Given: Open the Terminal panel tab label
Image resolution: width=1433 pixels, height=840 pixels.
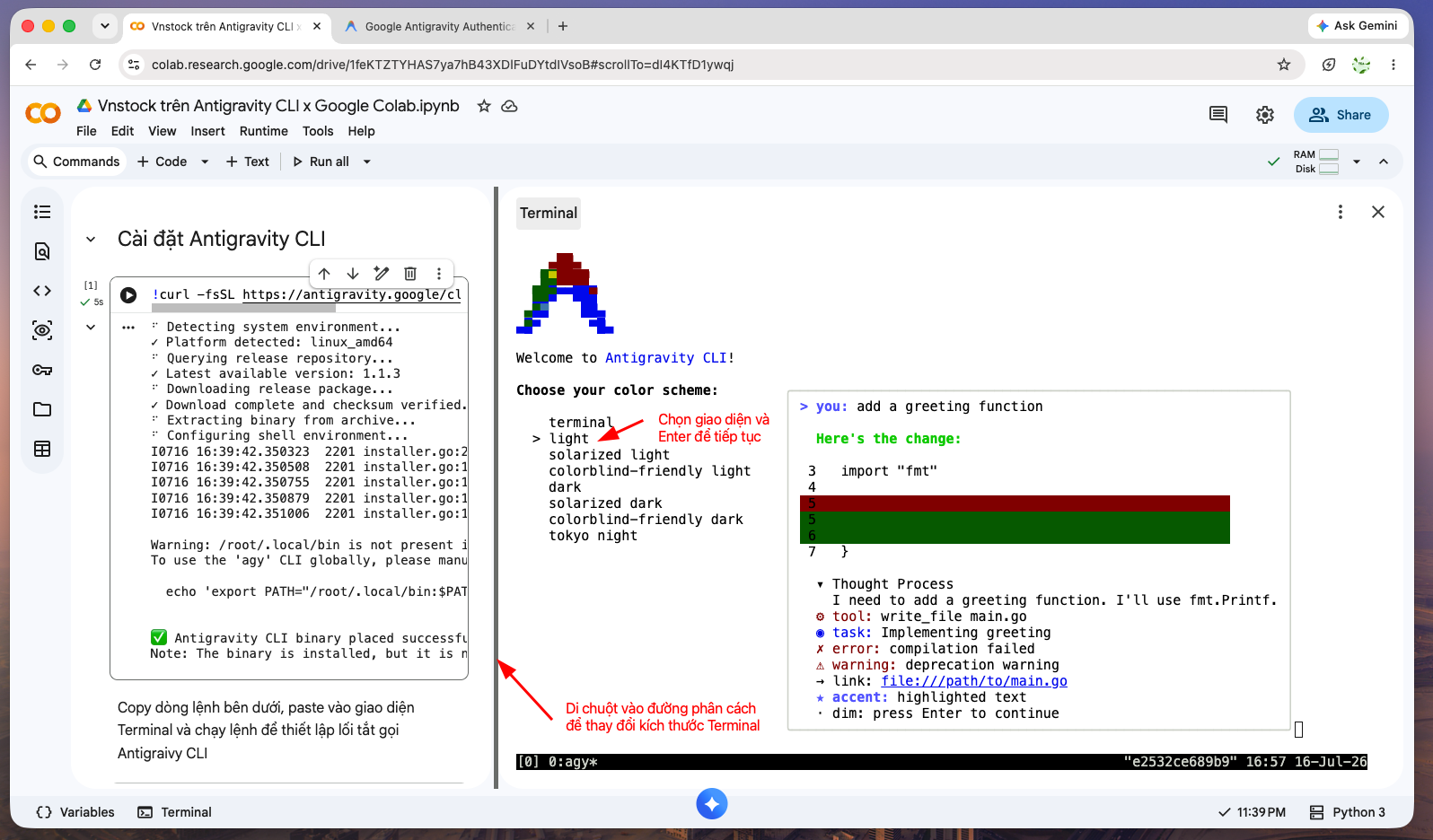Looking at the screenshot, I should [549, 213].
